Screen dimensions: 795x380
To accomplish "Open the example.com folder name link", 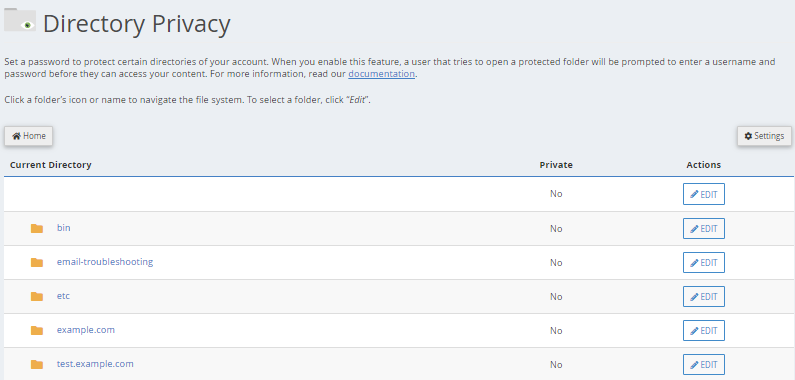I will [86, 330].
